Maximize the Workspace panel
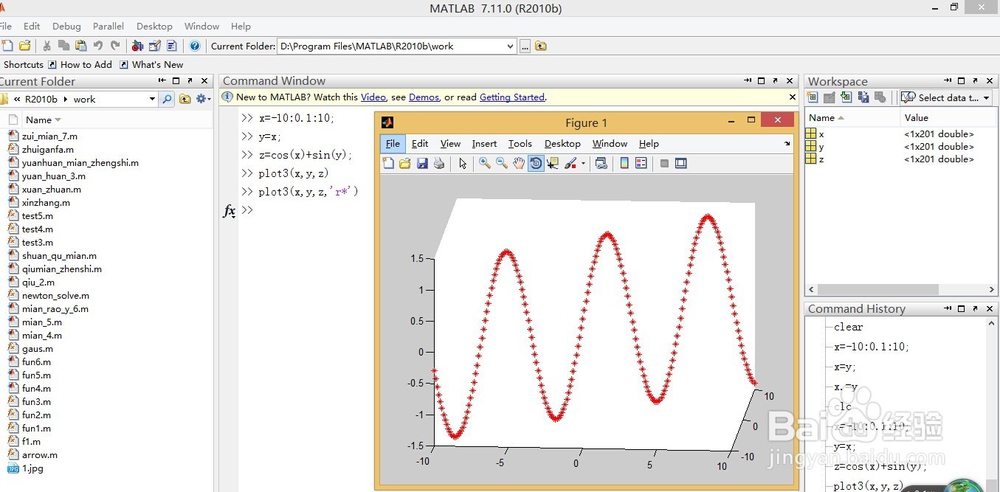This screenshot has height=492, width=1000. [961, 81]
